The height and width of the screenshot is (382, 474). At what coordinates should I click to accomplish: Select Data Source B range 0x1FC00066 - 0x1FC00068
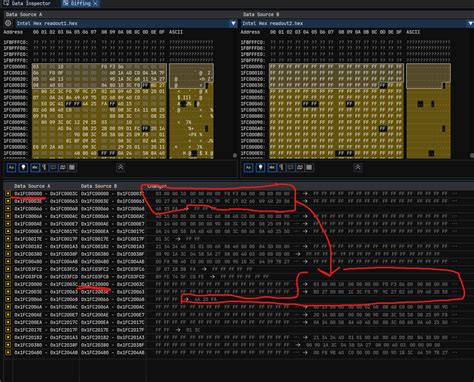coord(113,209)
